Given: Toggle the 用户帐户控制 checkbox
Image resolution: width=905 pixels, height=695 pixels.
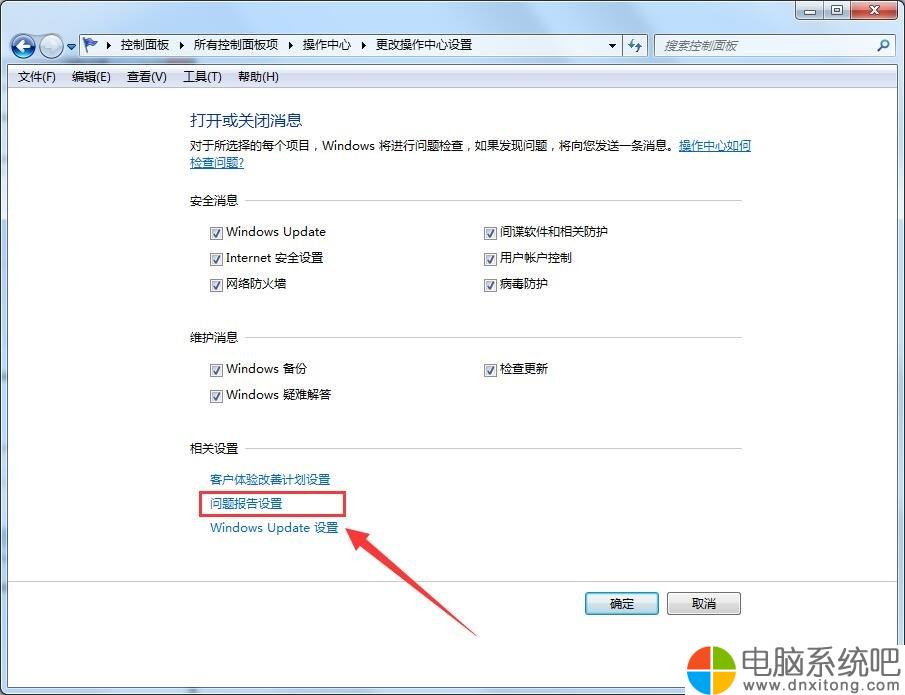Looking at the screenshot, I should coord(490,259).
